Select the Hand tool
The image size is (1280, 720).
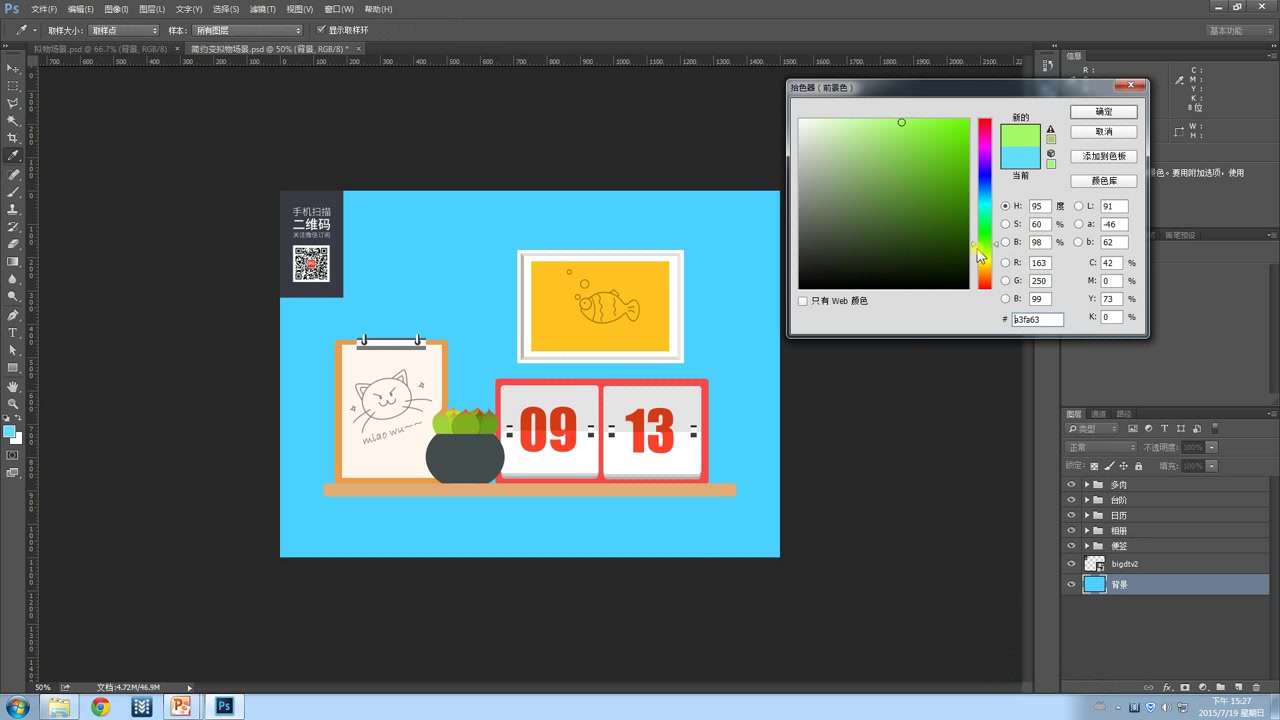click(13, 386)
